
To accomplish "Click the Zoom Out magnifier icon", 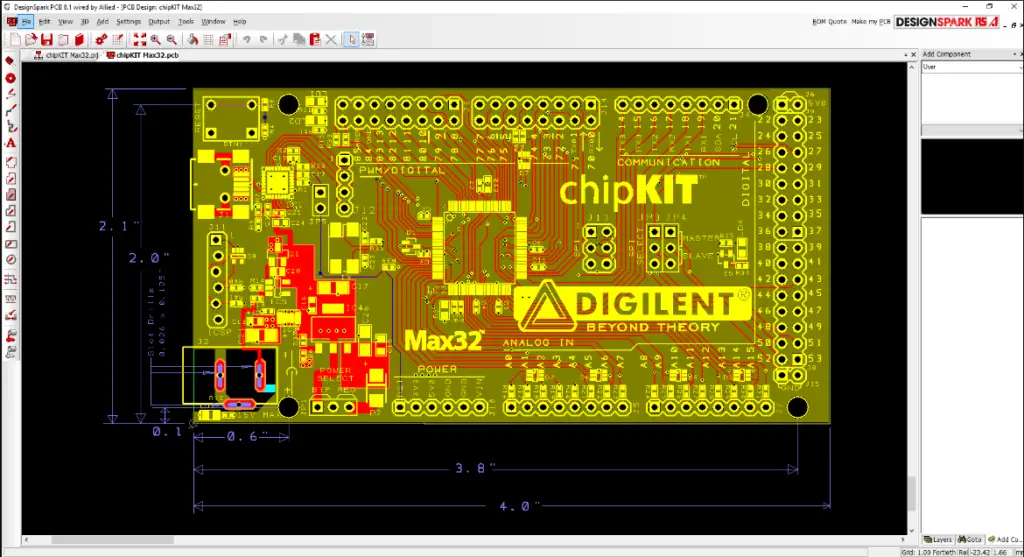I will pos(171,40).
